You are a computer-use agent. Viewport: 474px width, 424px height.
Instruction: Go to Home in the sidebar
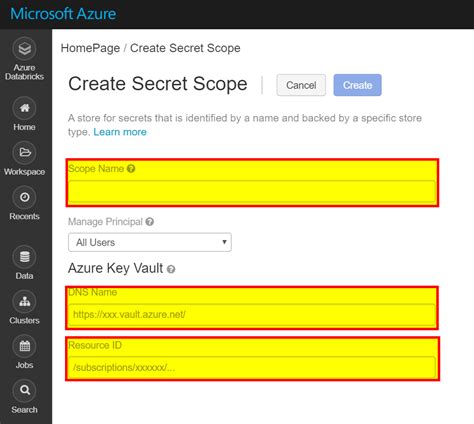pyautogui.click(x=24, y=108)
